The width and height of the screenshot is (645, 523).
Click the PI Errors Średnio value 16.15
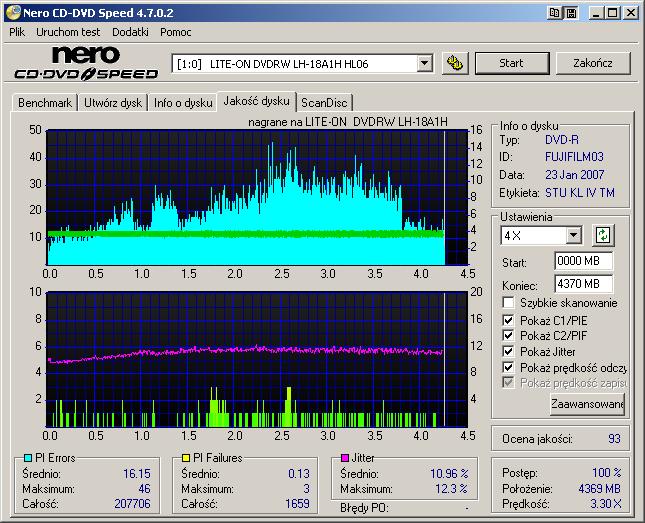coord(137,474)
